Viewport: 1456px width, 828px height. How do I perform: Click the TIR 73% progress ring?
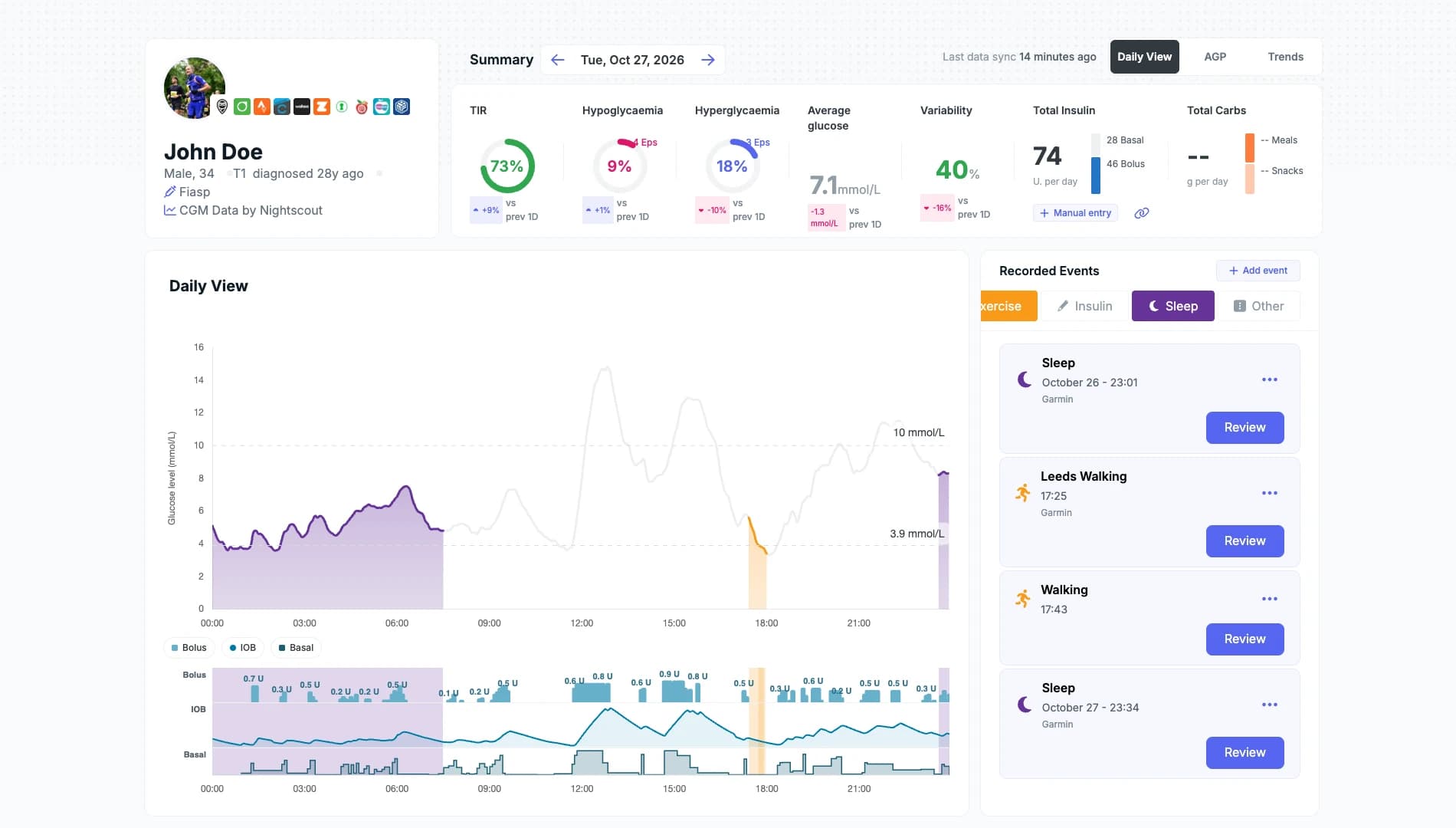[507, 166]
